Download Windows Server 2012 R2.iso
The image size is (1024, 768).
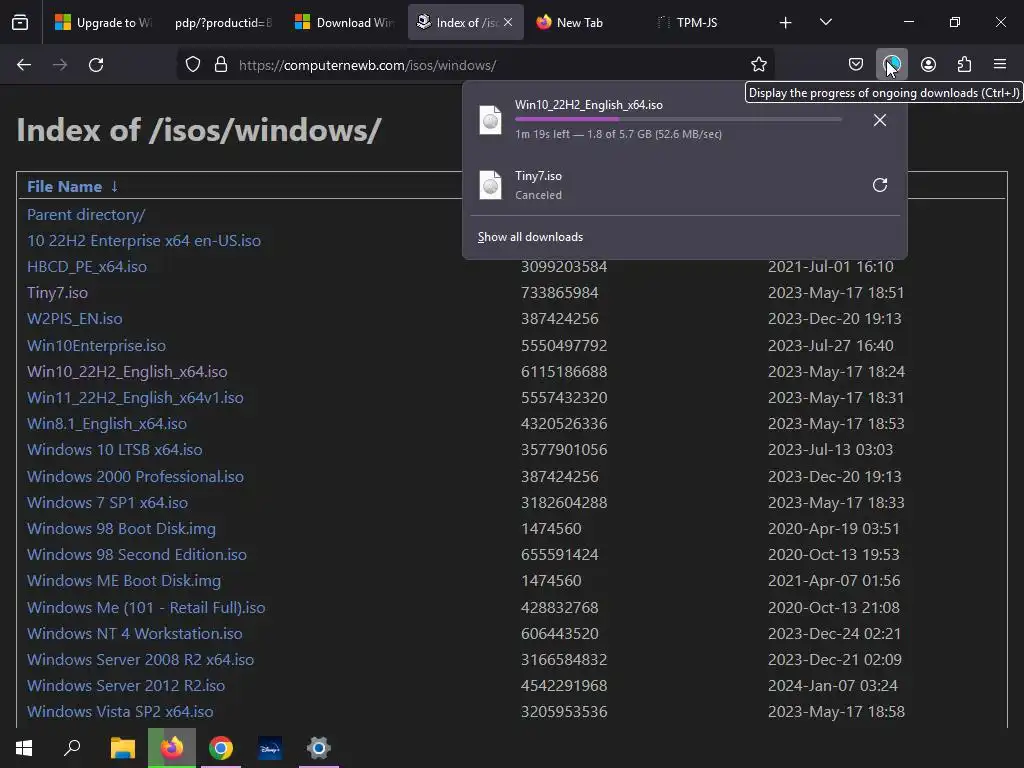(126, 686)
